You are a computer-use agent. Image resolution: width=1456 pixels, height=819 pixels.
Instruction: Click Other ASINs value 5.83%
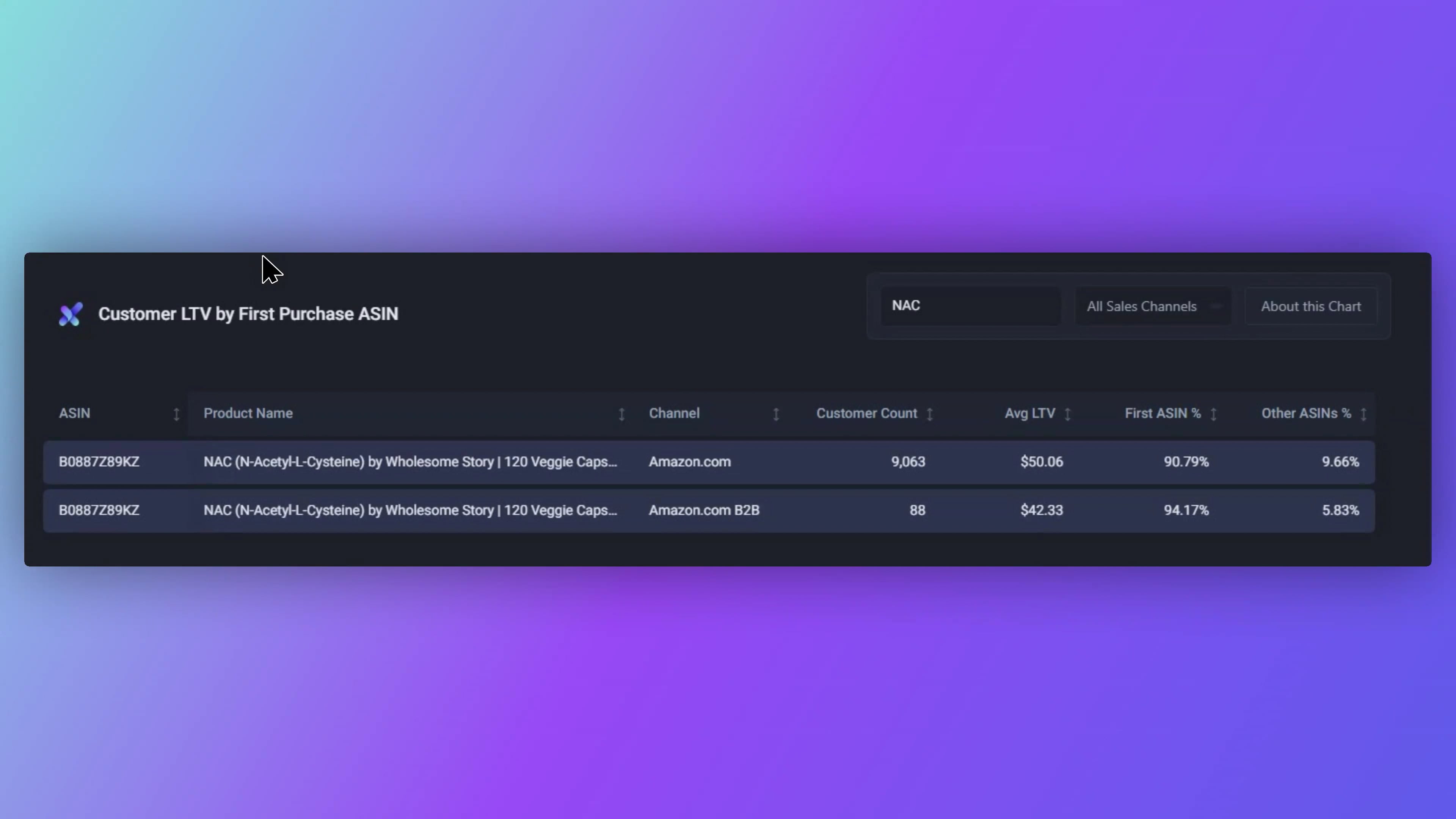pos(1340,510)
